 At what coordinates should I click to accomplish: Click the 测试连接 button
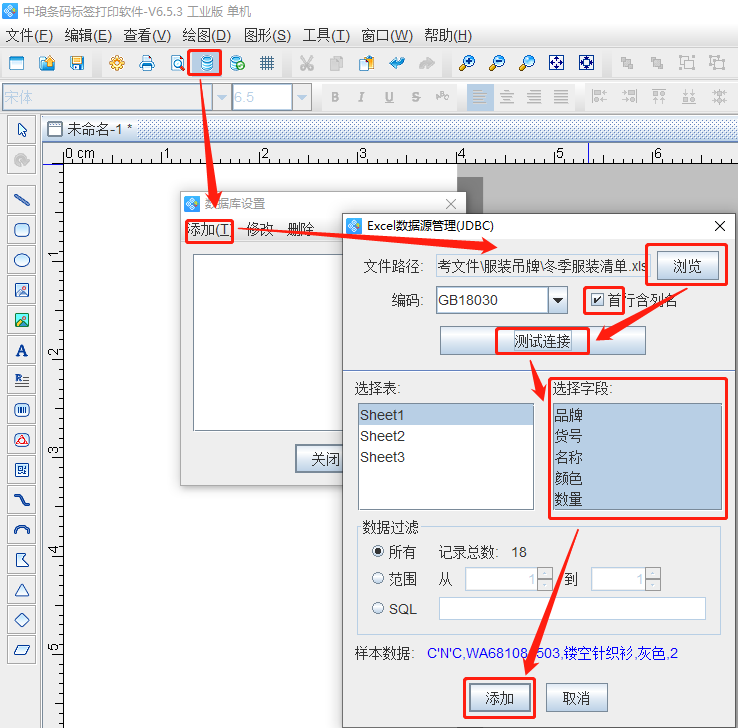coord(542,341)
